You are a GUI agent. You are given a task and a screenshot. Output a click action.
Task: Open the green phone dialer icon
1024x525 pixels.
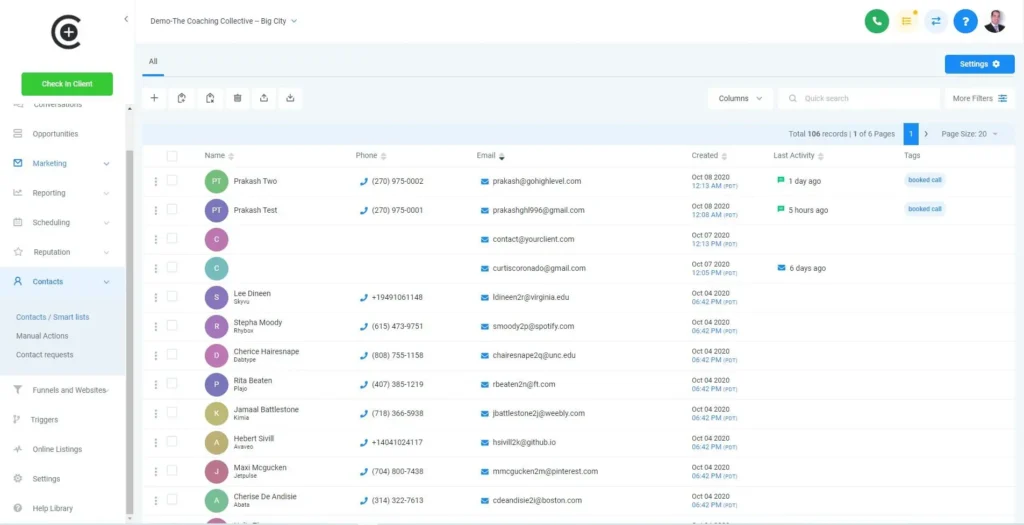pyautogui.click(x=877, y=21)
